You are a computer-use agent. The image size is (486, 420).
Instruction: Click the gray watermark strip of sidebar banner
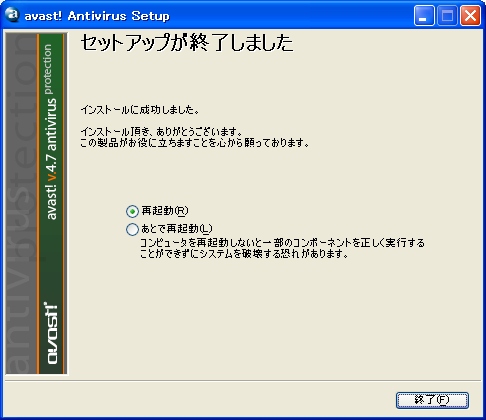[x=21, y=203]
